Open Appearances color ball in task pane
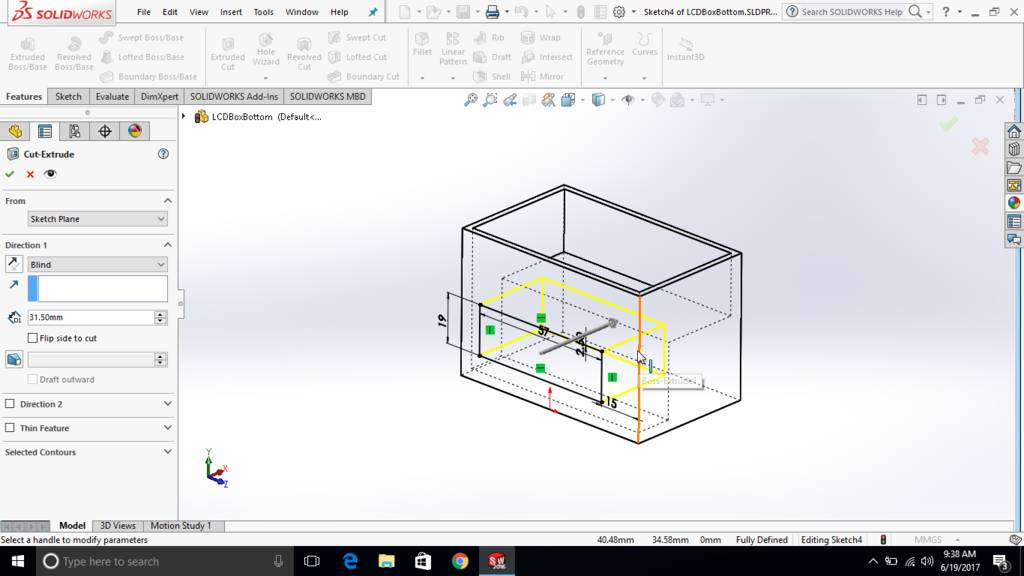 pyautogui.click(x=1014, y=203)
